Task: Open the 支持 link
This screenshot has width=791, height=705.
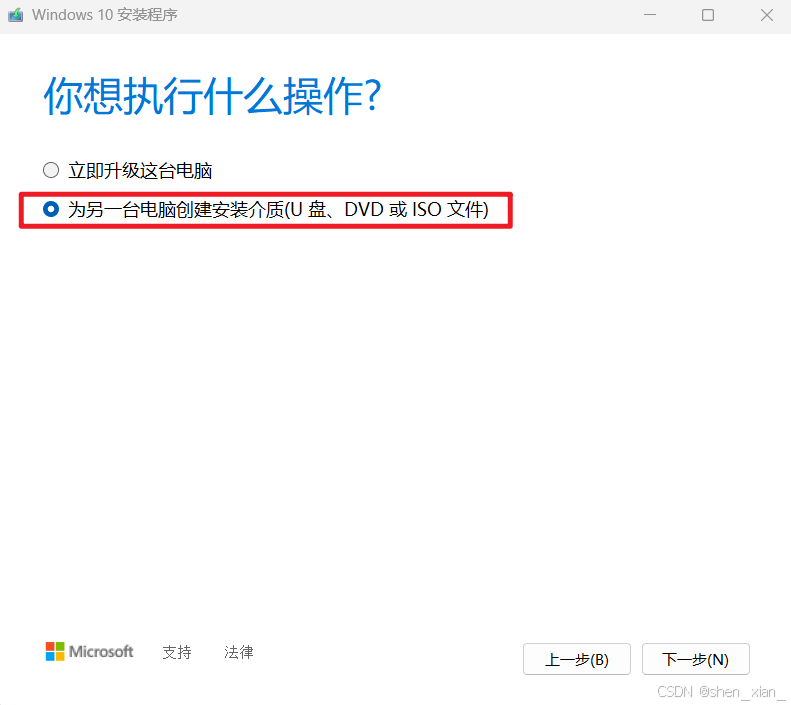Action: (177, 652)
